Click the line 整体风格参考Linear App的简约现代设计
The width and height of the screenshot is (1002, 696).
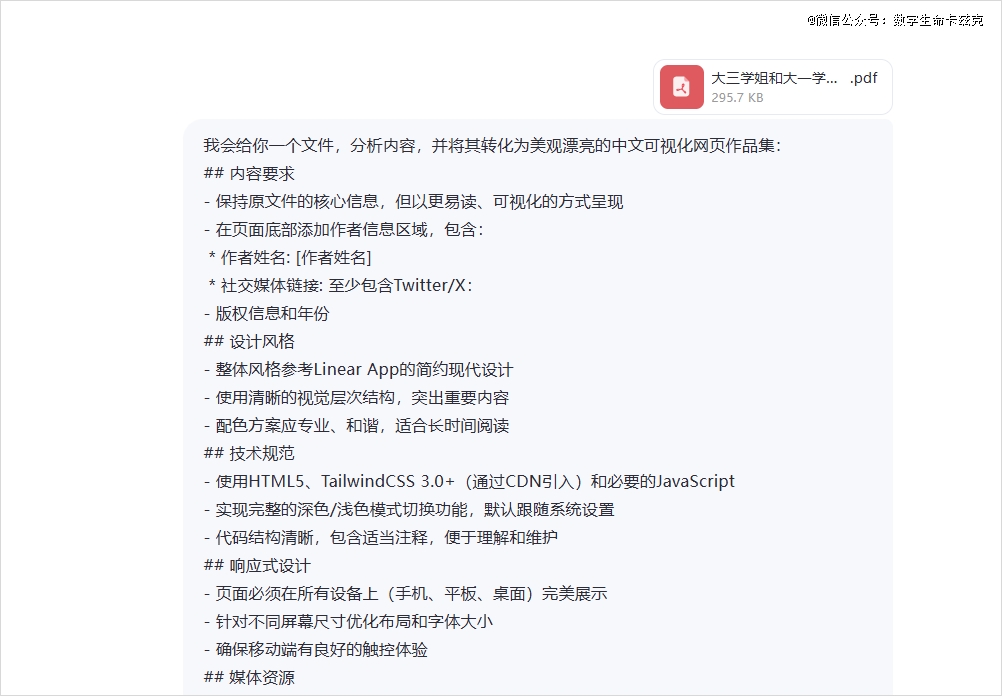pos(358,370)
